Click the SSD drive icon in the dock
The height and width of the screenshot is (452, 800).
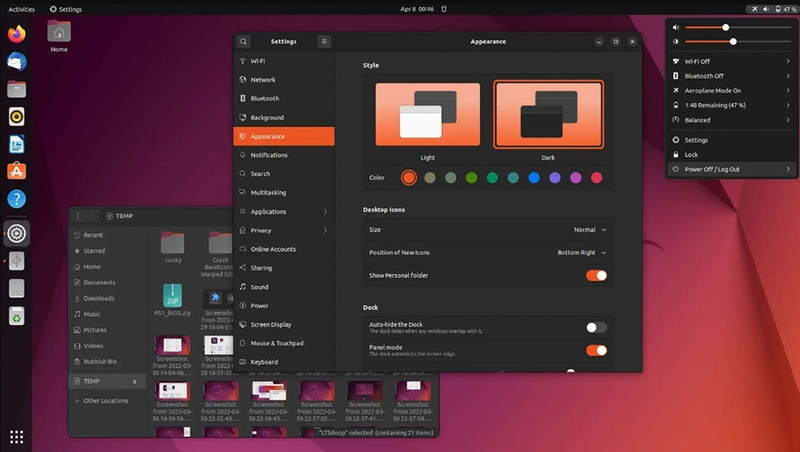[x=16, y=289]
